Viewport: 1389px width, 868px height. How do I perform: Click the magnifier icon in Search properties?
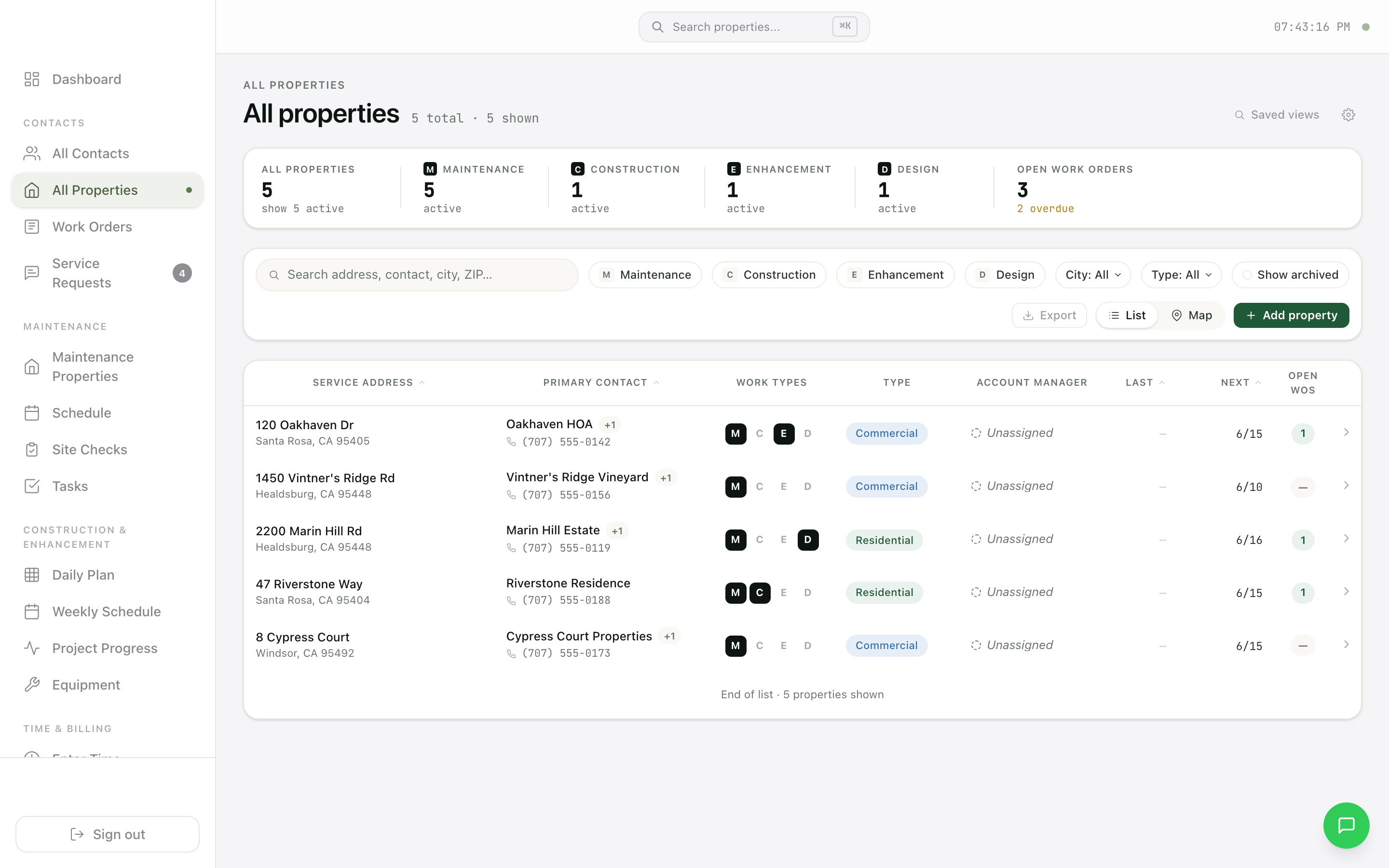point(658,27)
